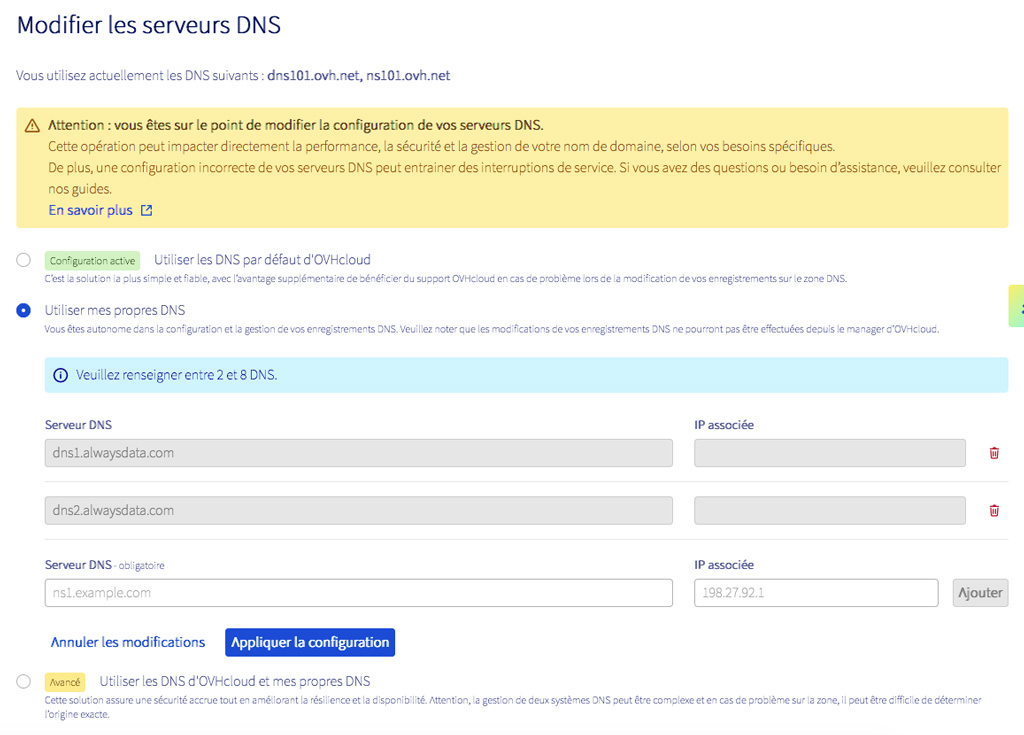Click the 'Ajouter' button

(980, 593)
